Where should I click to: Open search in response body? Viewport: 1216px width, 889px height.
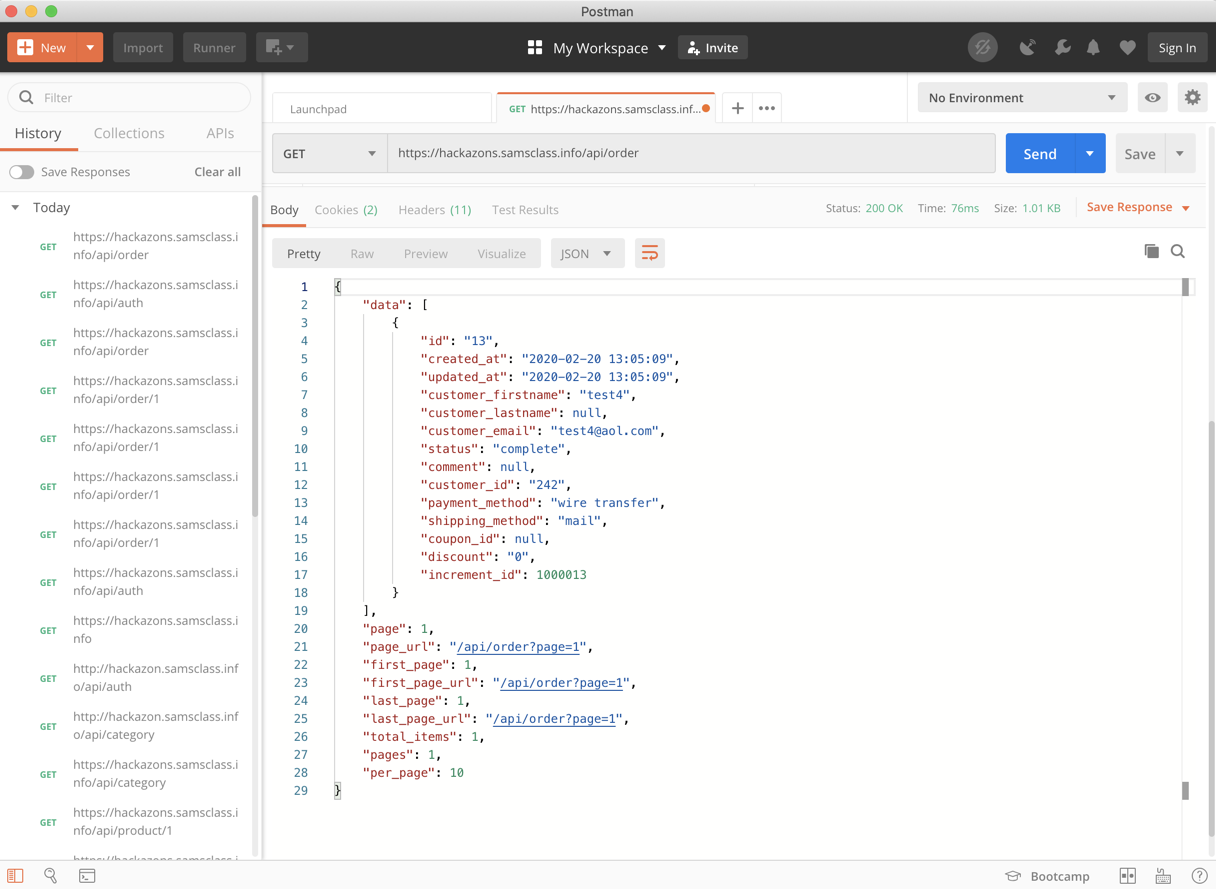coord(1178,252)
